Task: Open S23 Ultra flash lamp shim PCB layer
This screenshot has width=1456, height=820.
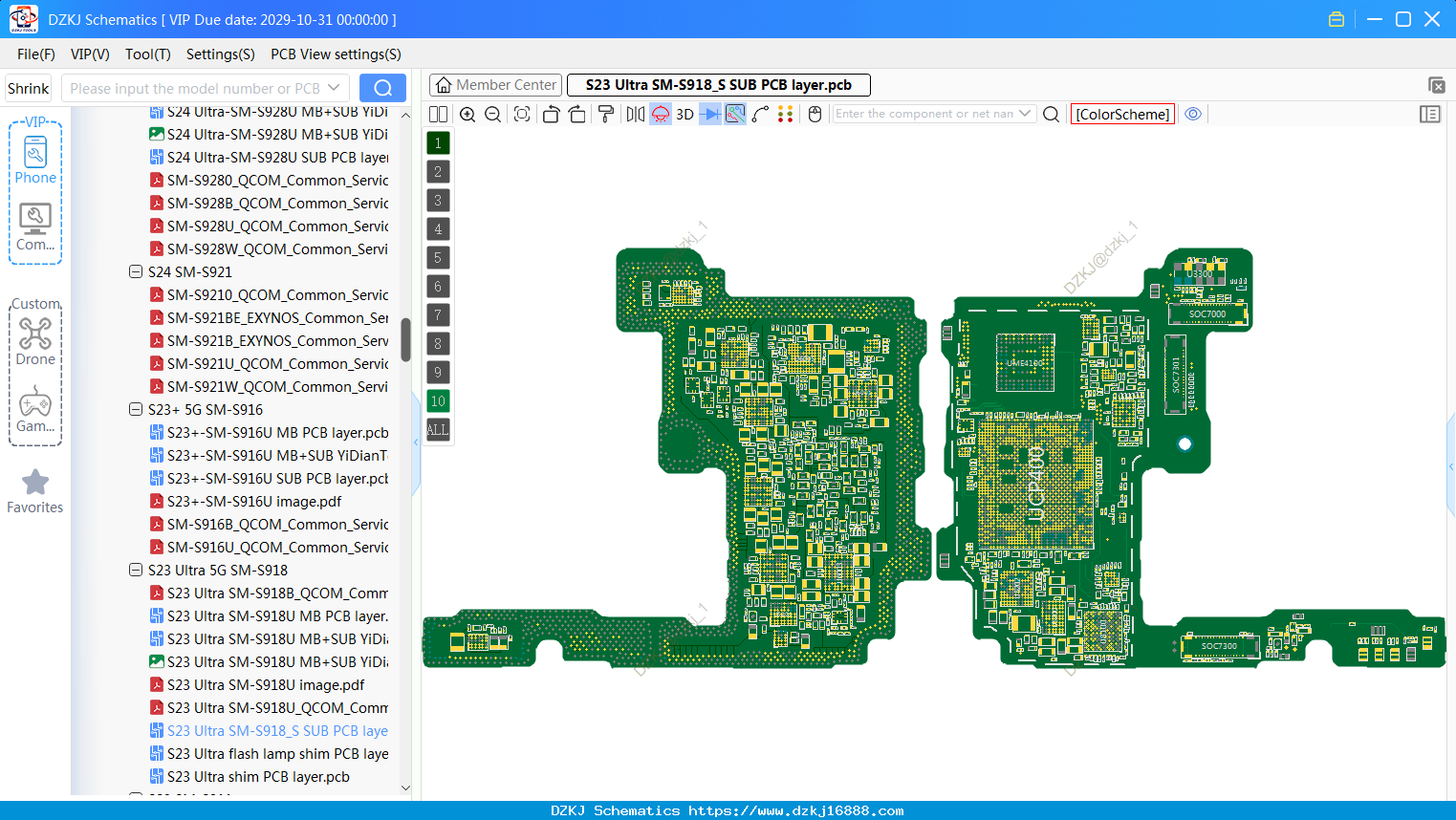Action: [269, 753]
